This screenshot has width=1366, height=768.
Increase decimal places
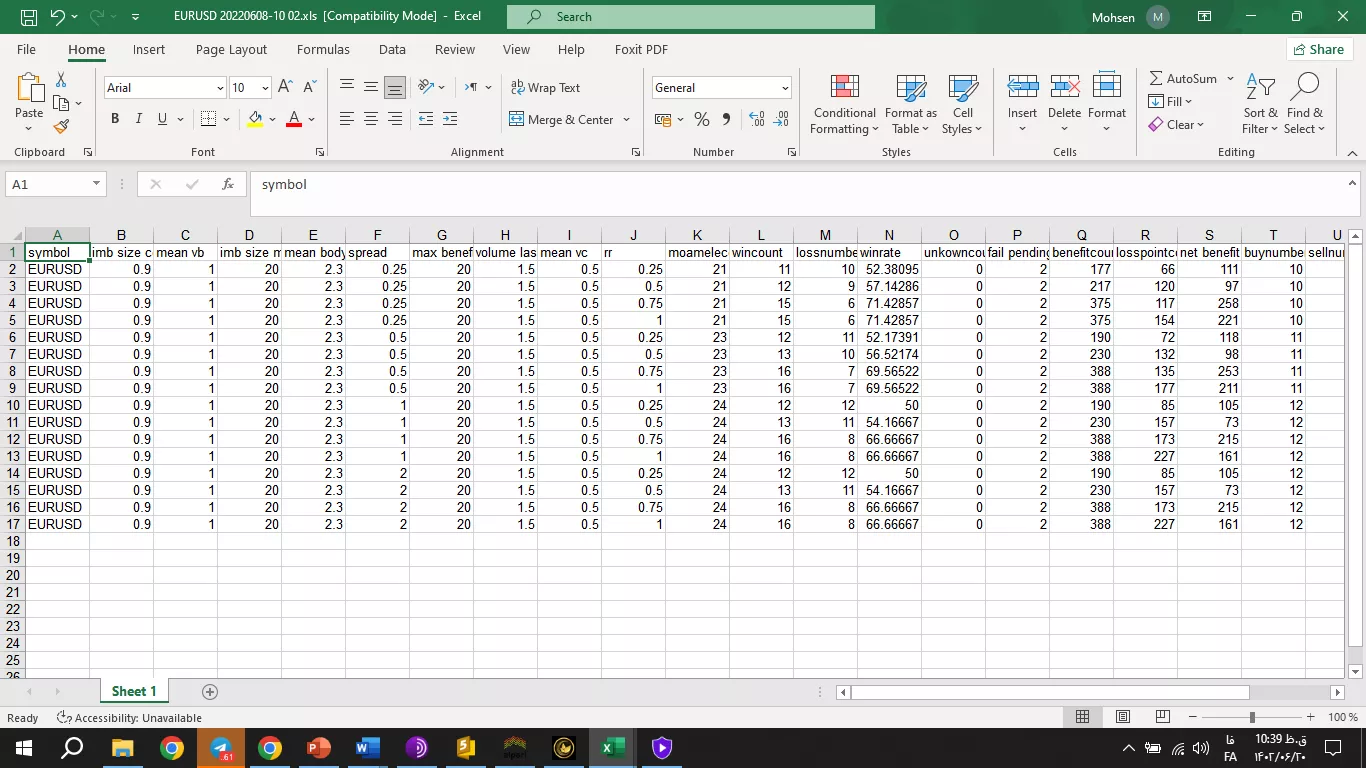pos(756,119)
